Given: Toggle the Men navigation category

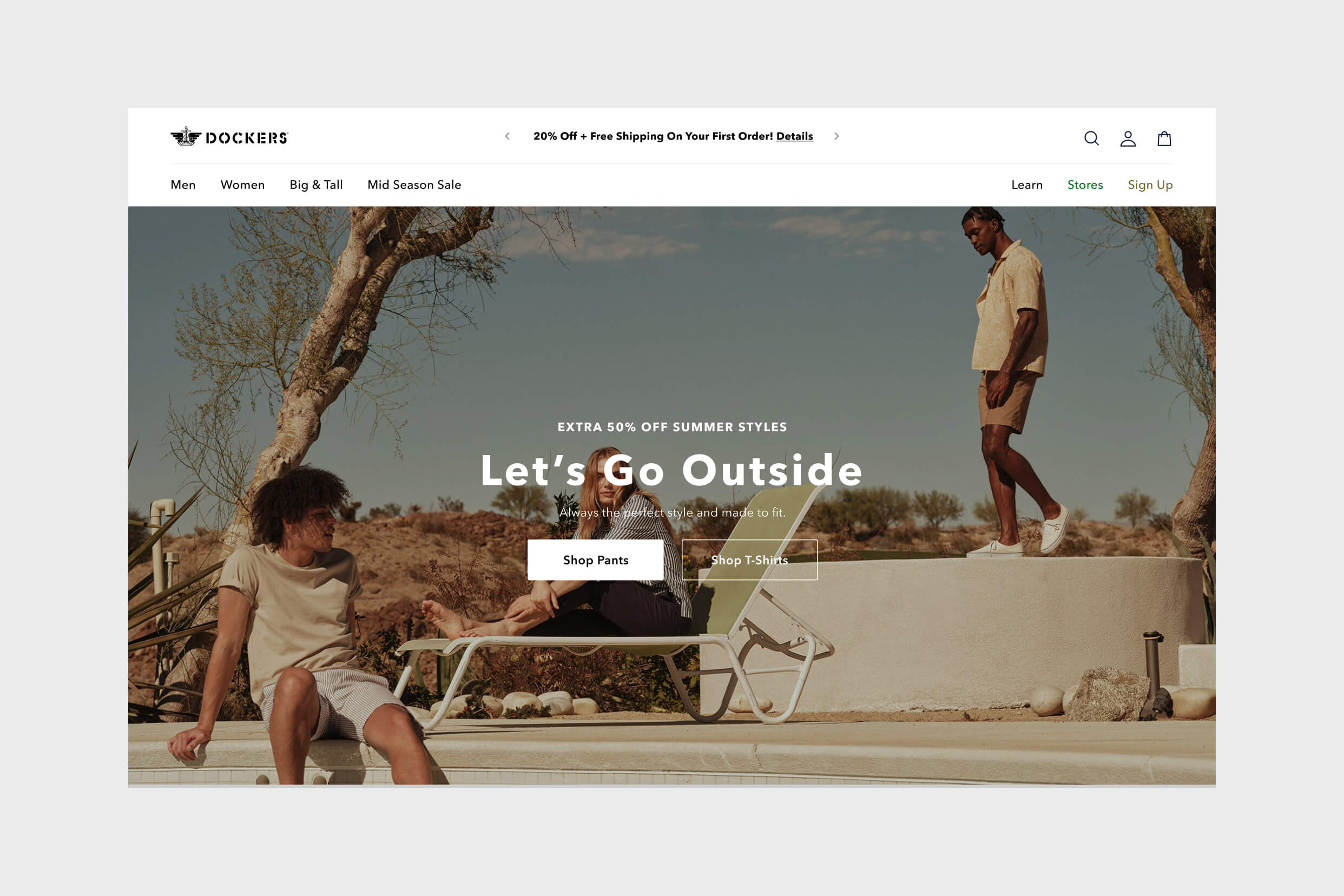Looking at the screenshot, I should tap(183, 184).
